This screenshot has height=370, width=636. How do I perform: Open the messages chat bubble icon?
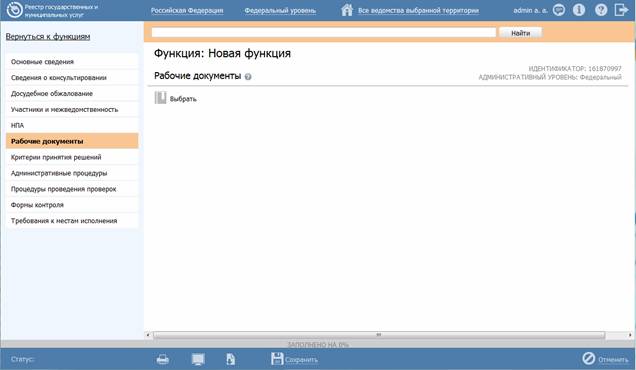coord(559,10)
